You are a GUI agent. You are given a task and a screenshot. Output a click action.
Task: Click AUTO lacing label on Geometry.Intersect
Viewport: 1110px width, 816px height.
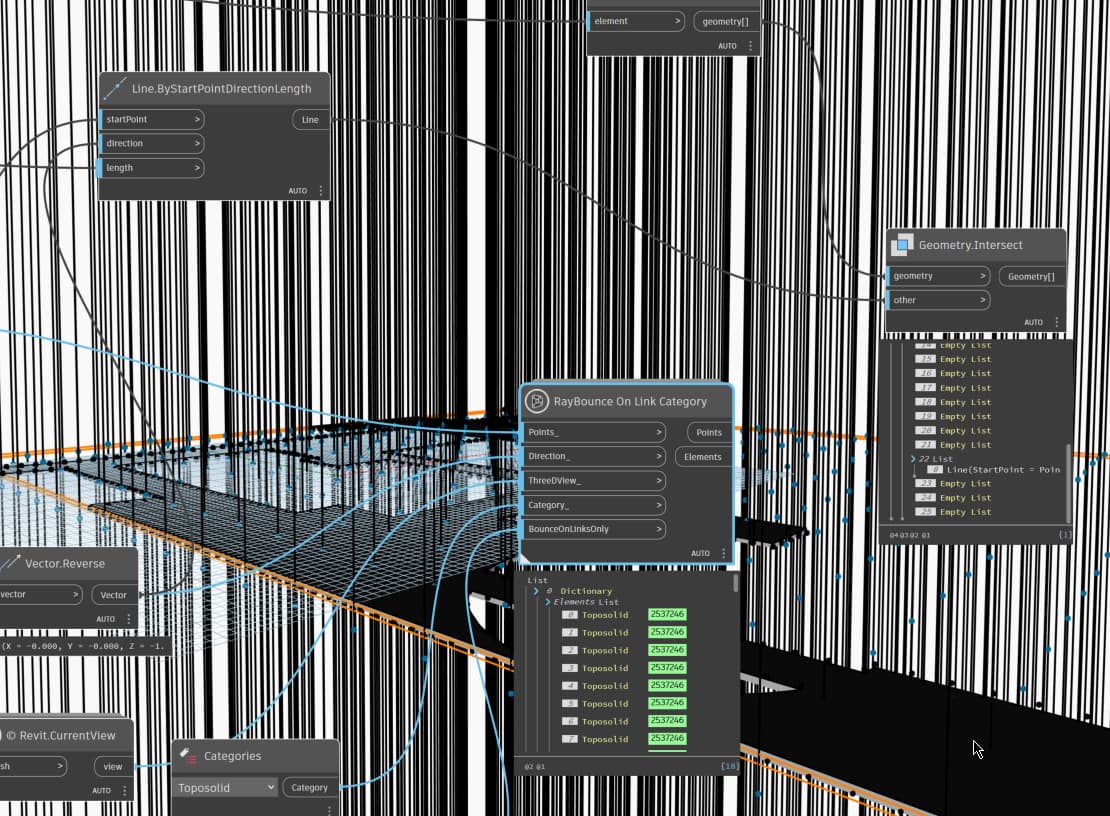coord(1034,323)
